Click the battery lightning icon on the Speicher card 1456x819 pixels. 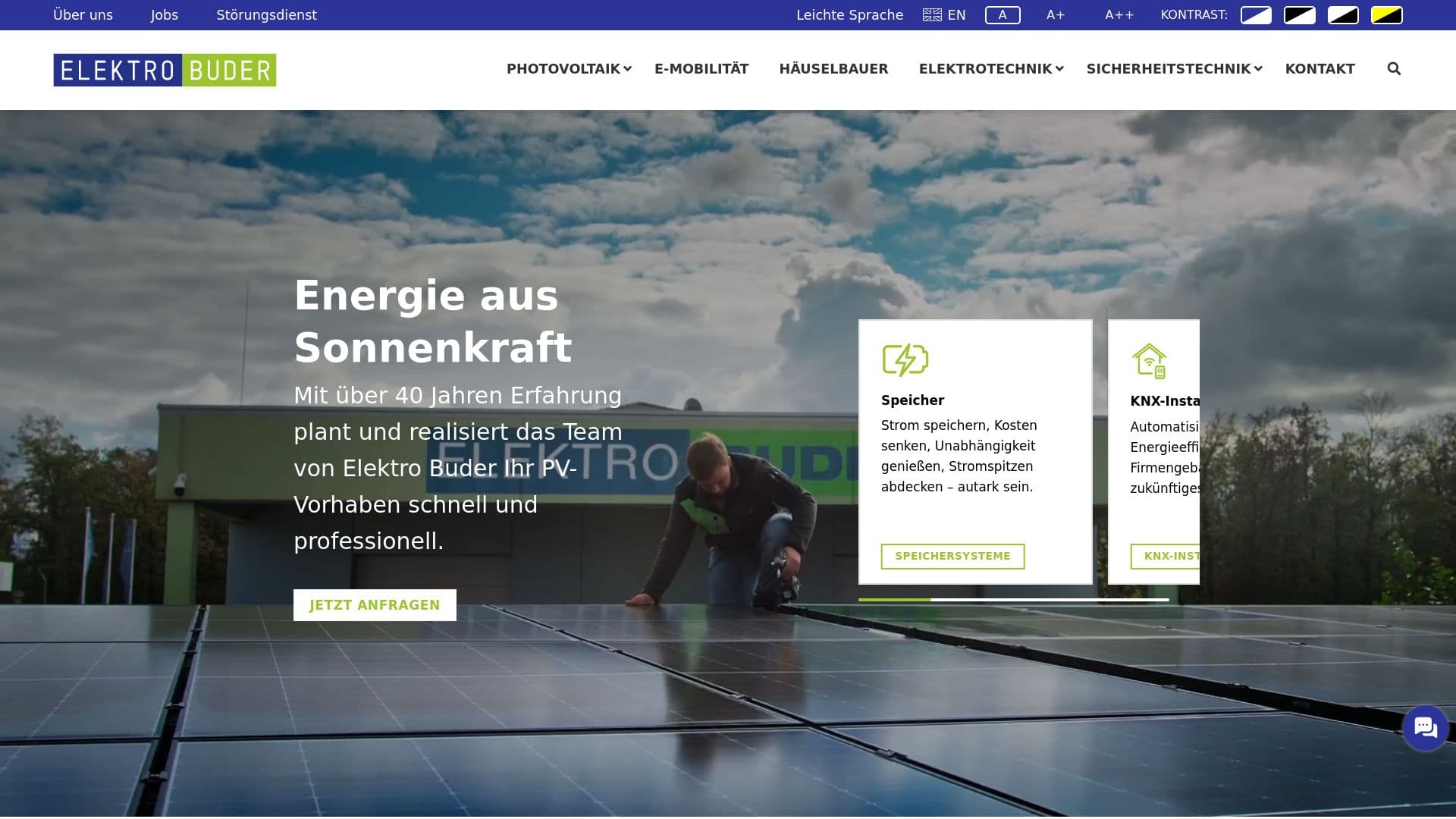point(906,360)
